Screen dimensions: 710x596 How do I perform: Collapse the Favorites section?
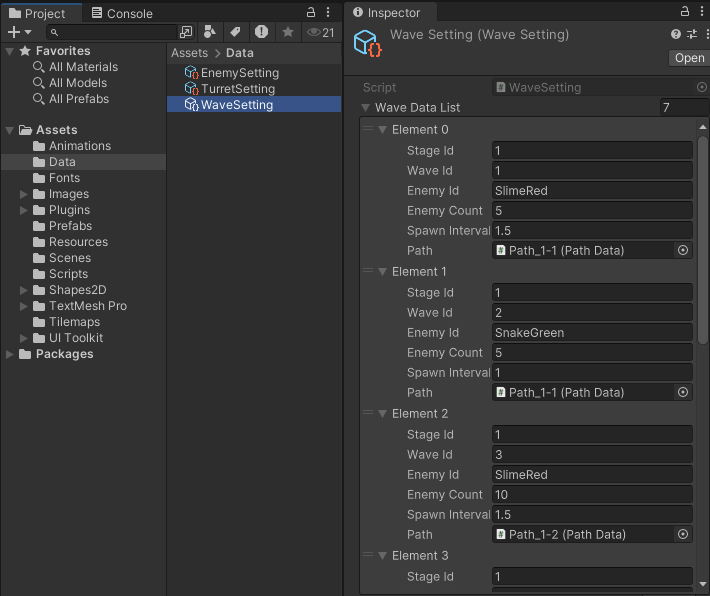click(10, 51)
